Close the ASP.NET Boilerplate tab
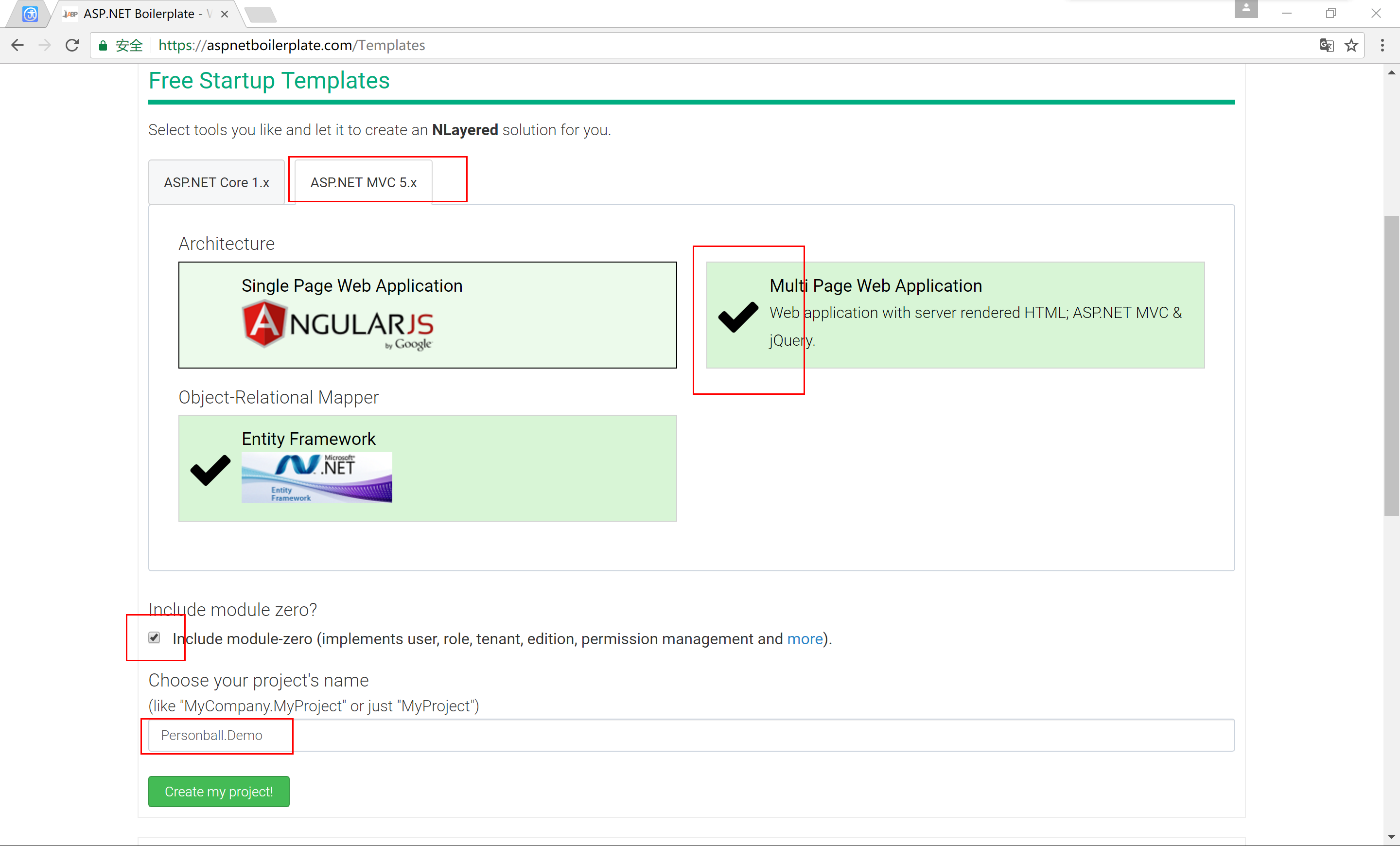The height and width of the screenshot is (846, 1400). pyautogui.click(x=225, y=14)
